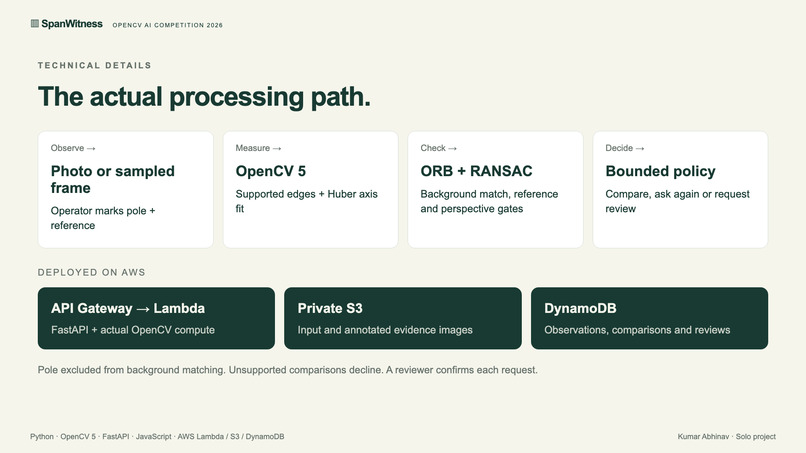Click the SpanWitness brand name
The width and height of the screenshot is (806, 453).
tap(72, 24)
